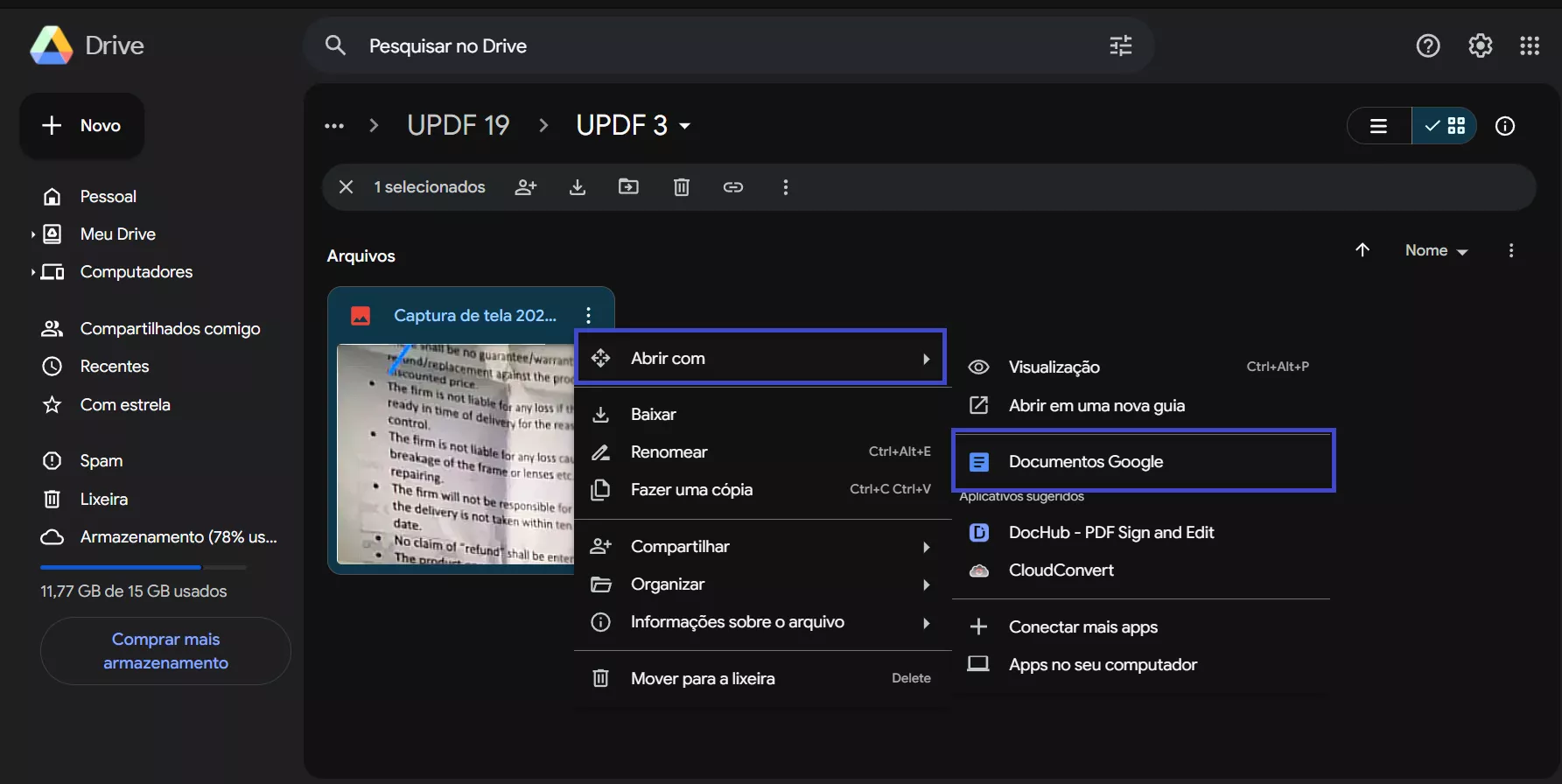Screen dimensions: 1562x784
Task: Open the Nome sort dropdown
Action: click(1436, 250)
